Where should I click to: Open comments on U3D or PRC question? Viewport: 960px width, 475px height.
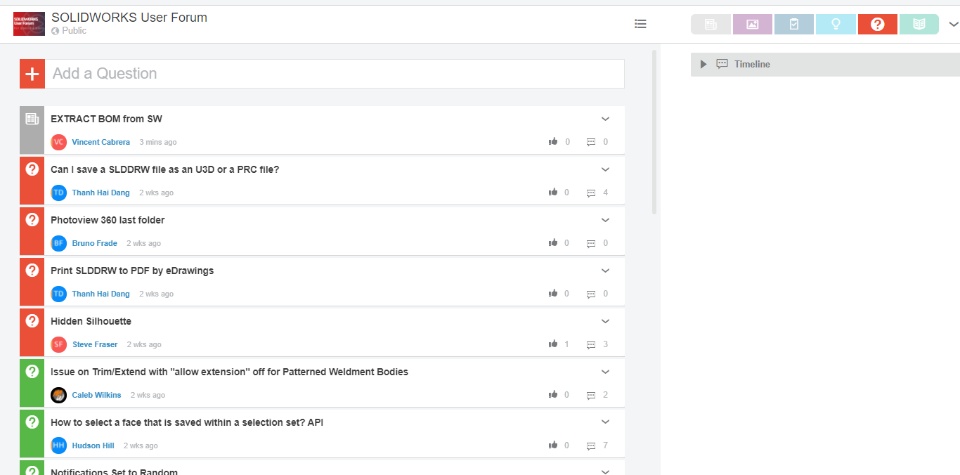click(x=591, y=193)
